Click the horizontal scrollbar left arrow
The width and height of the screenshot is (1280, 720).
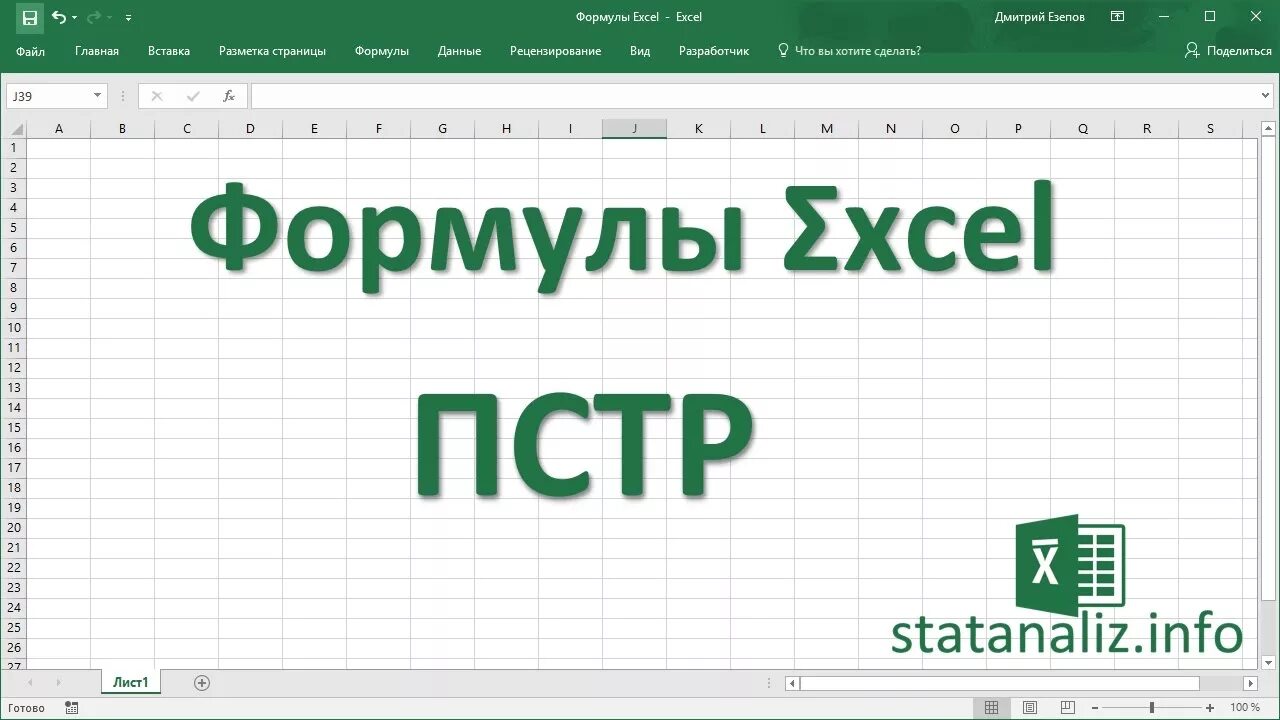pos(792,683)
